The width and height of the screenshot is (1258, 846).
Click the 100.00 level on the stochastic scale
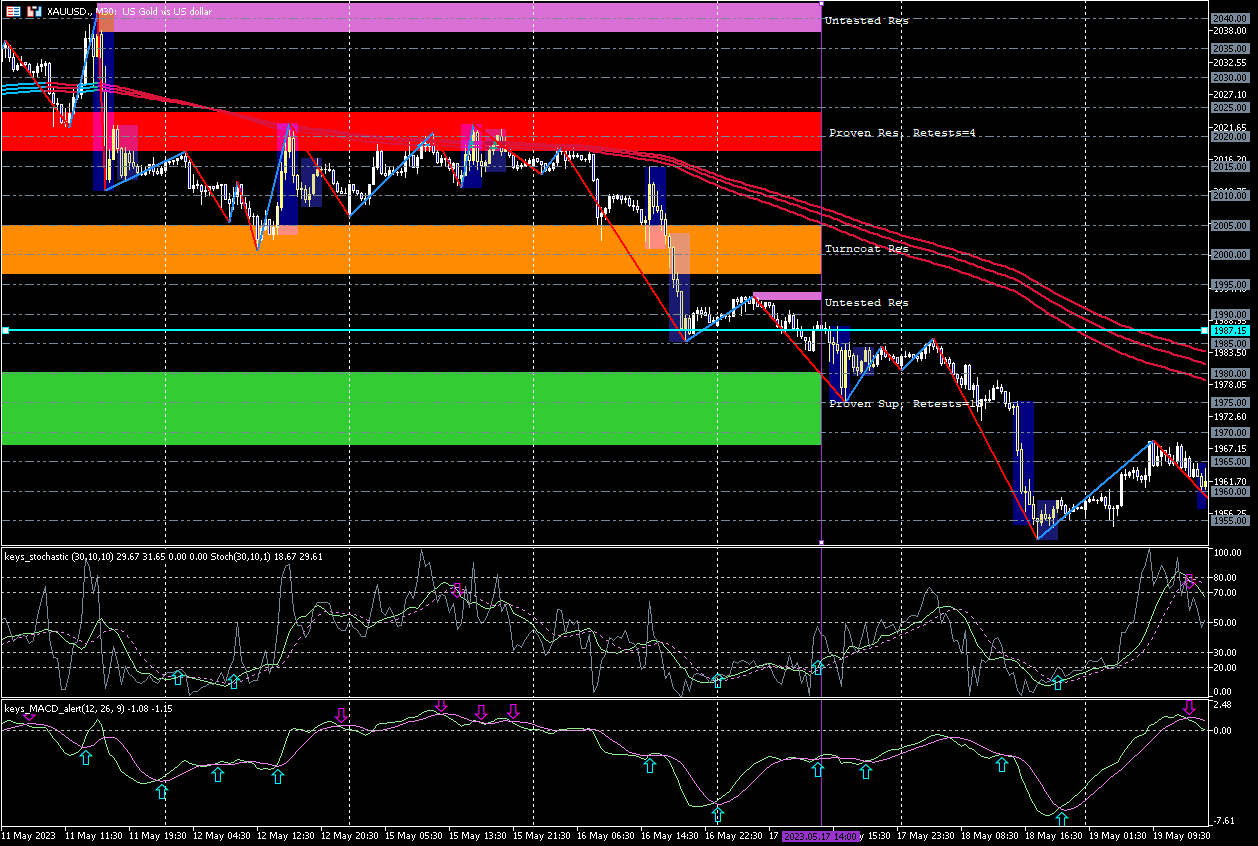(1228, 552)
